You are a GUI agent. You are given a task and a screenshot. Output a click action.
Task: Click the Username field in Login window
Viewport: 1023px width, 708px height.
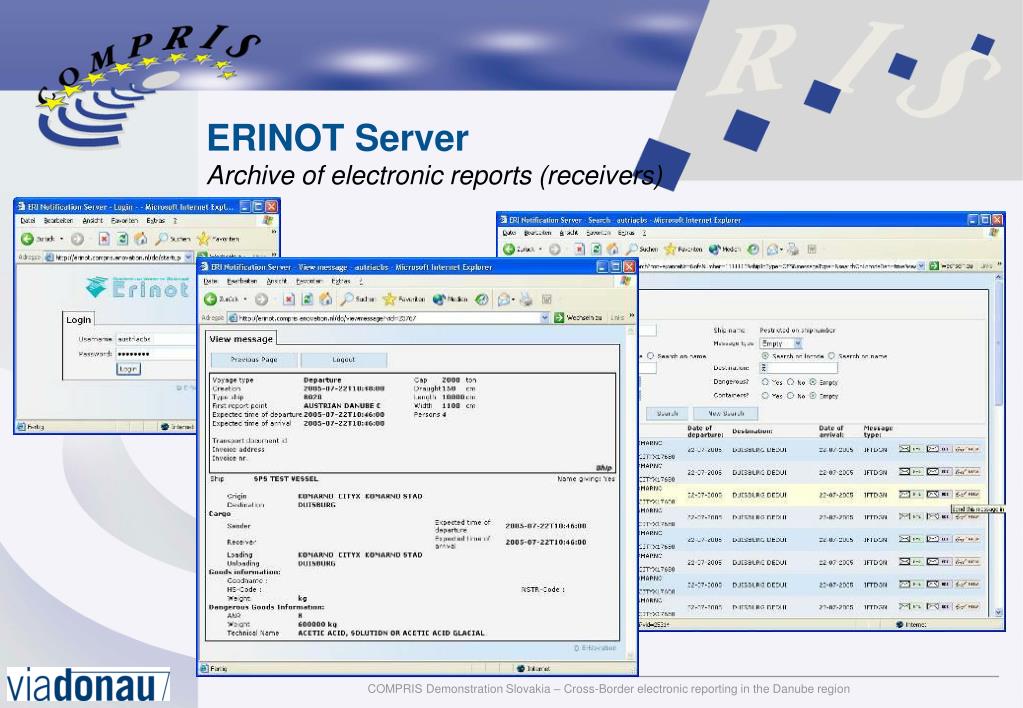pos(156,339)
